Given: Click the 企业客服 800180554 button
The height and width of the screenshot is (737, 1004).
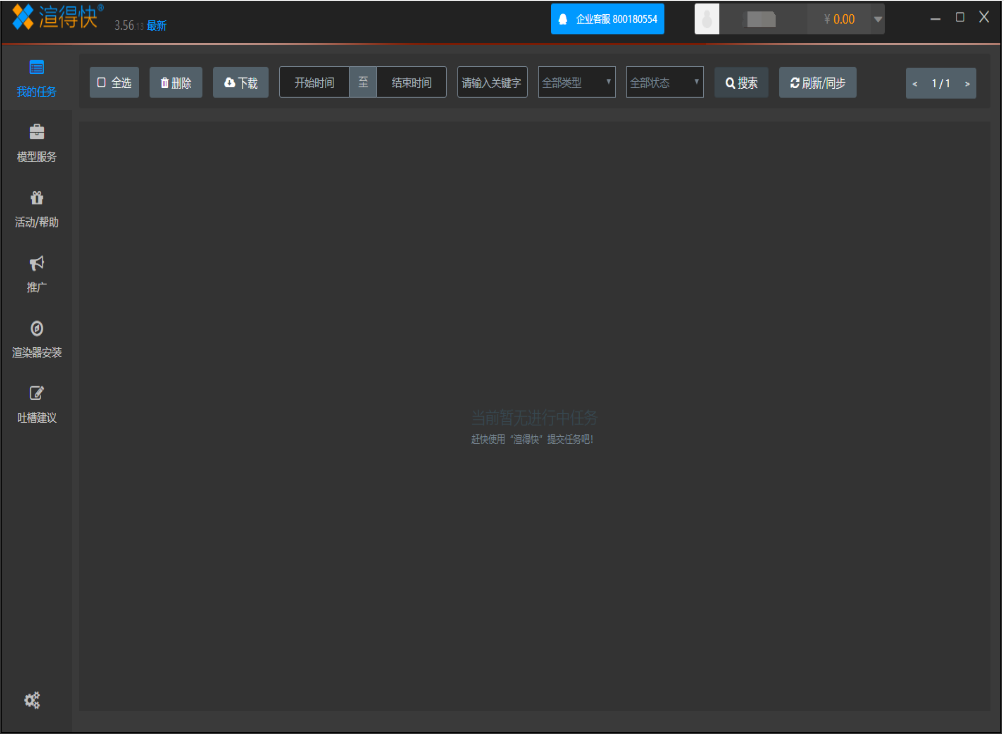Looking at the screenshot, I should (607, 19).
